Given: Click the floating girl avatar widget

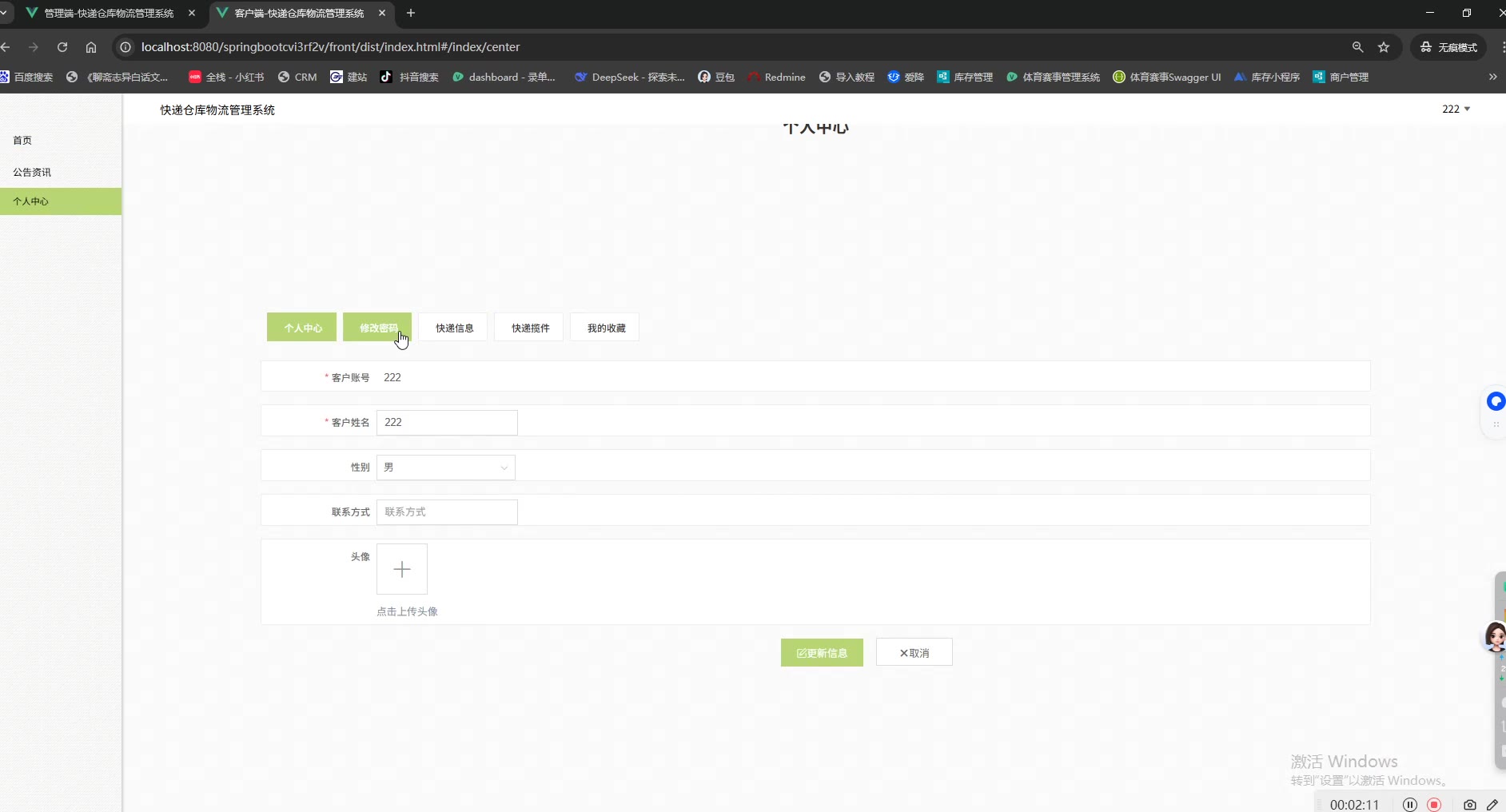Looking at the screenshot, I should click(x=1495, y=637).
